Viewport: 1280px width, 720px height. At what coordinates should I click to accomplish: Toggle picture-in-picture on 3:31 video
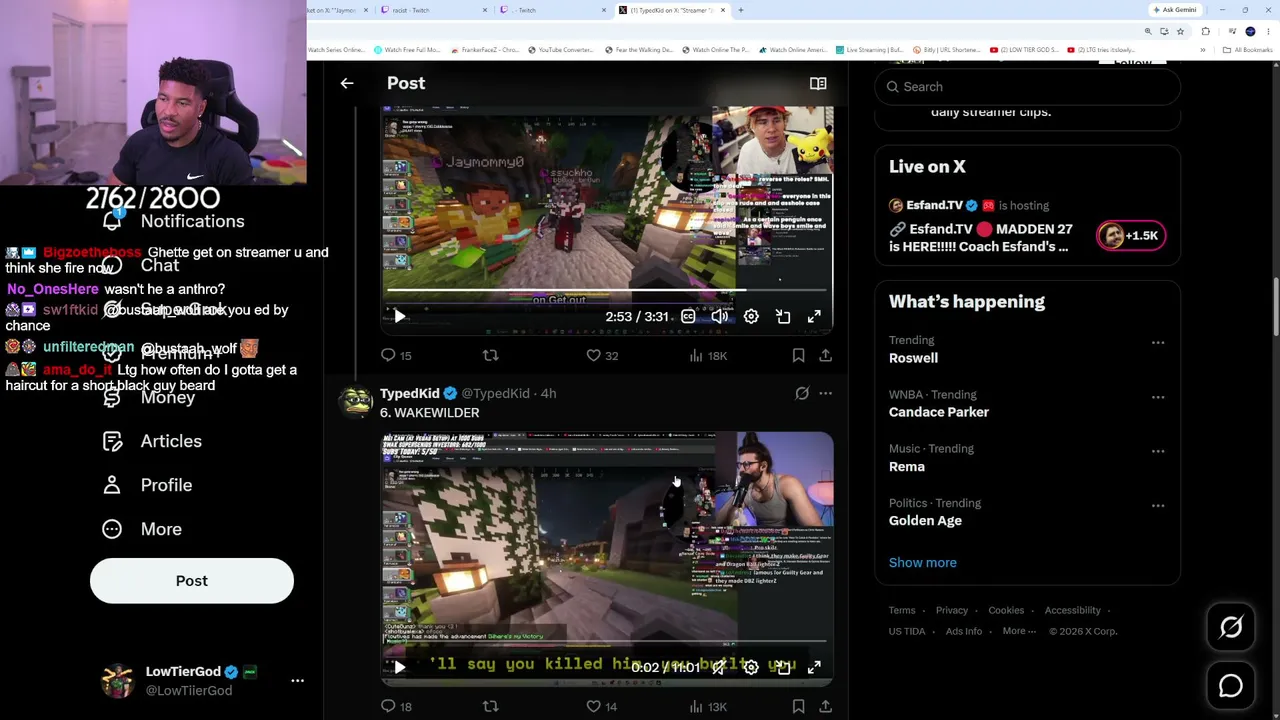[783, 316]
